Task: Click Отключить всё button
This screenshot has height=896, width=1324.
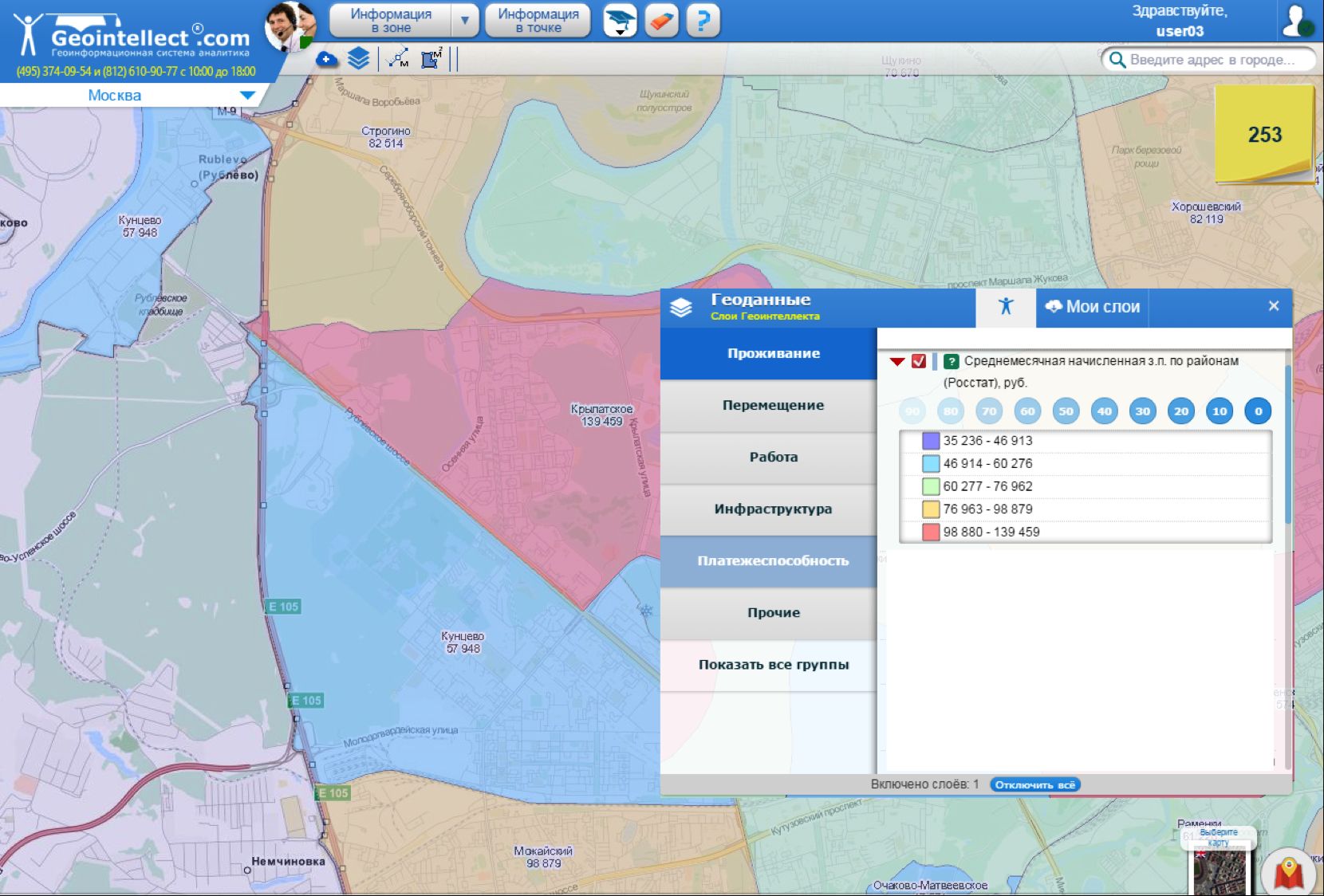Action: 1035,784
